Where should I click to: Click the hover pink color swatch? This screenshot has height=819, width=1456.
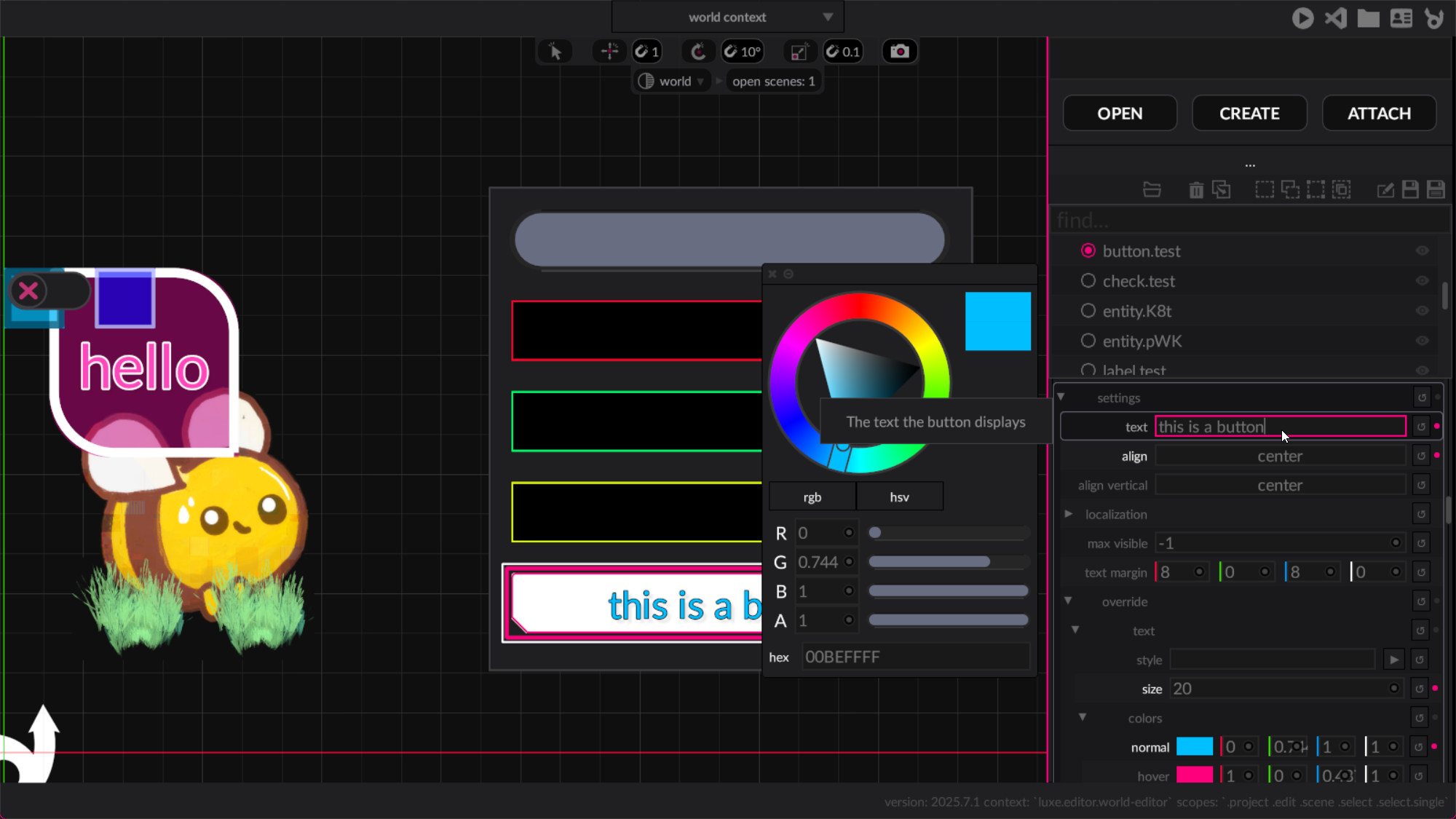click(x=1195, y=775)
